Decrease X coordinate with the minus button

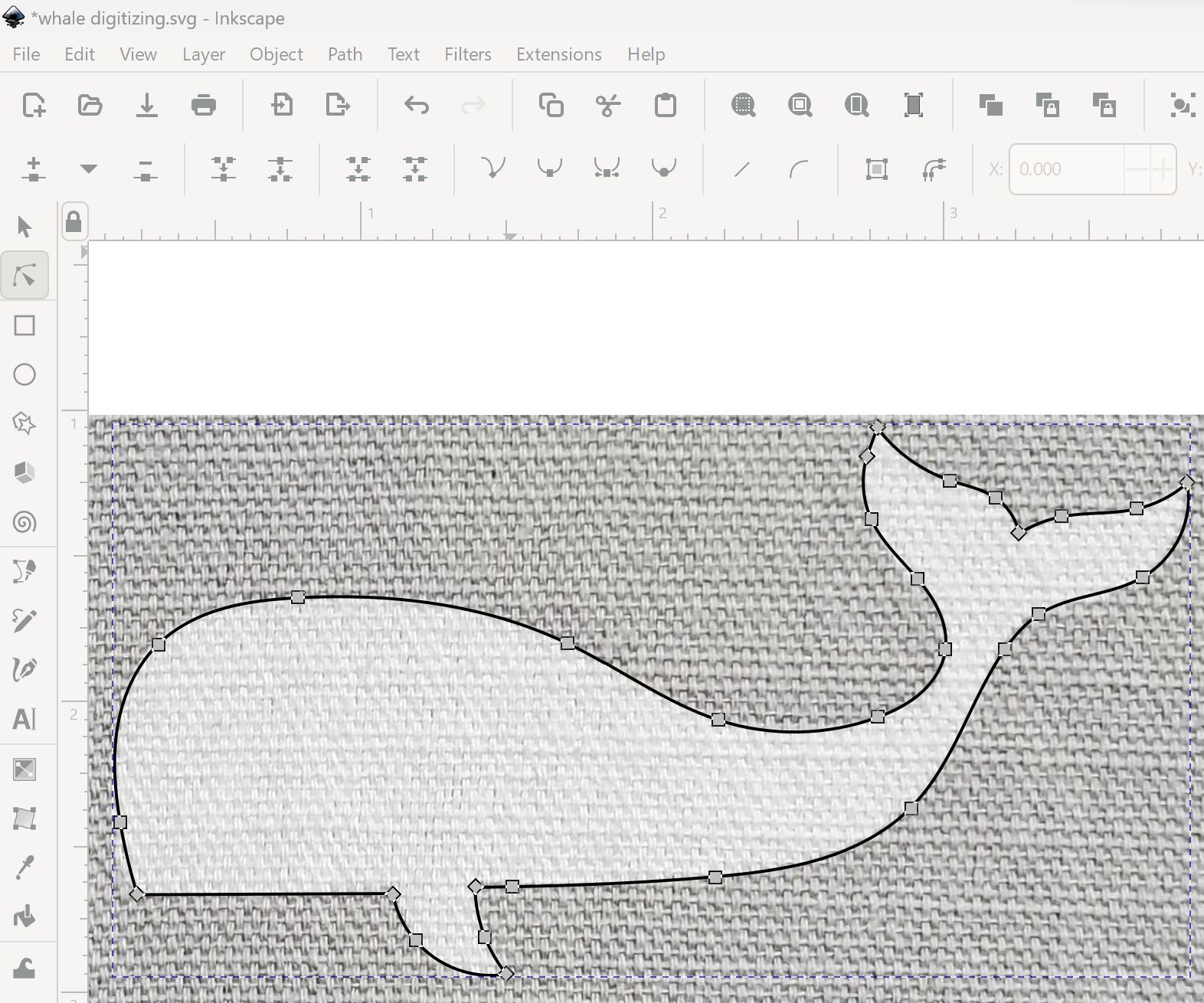click(x=1137, y=168)
